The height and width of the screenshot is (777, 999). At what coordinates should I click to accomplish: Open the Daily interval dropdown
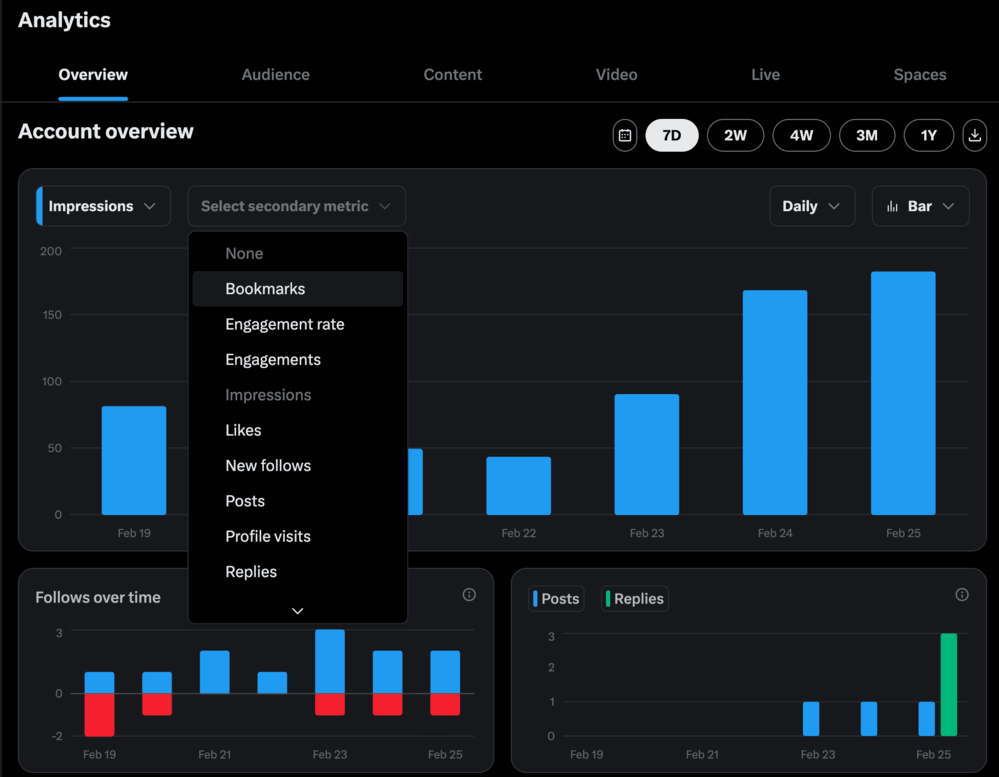pyautogui.click(x=811, y=206)
